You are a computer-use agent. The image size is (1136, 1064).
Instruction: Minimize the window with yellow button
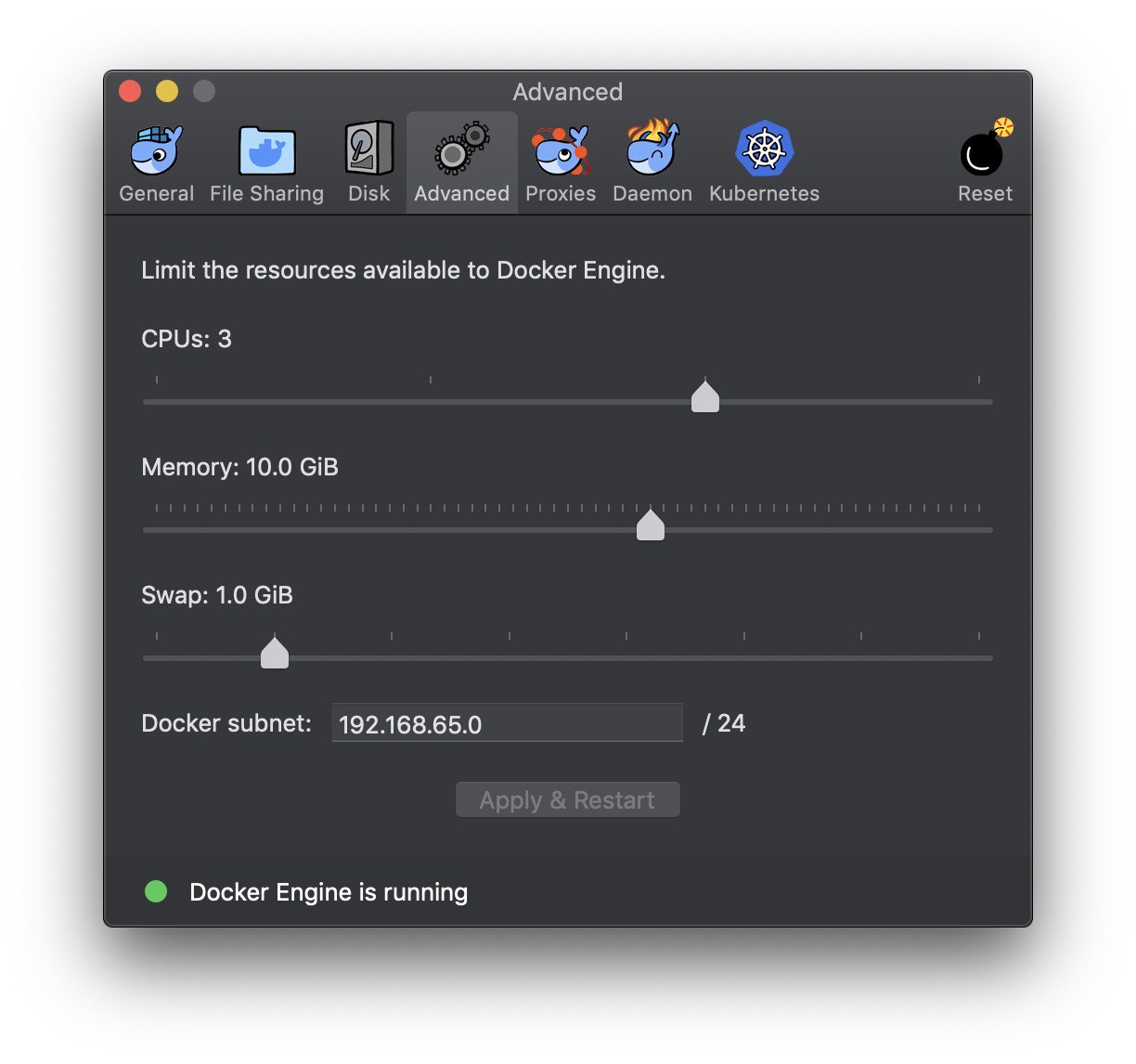[167, 91]
